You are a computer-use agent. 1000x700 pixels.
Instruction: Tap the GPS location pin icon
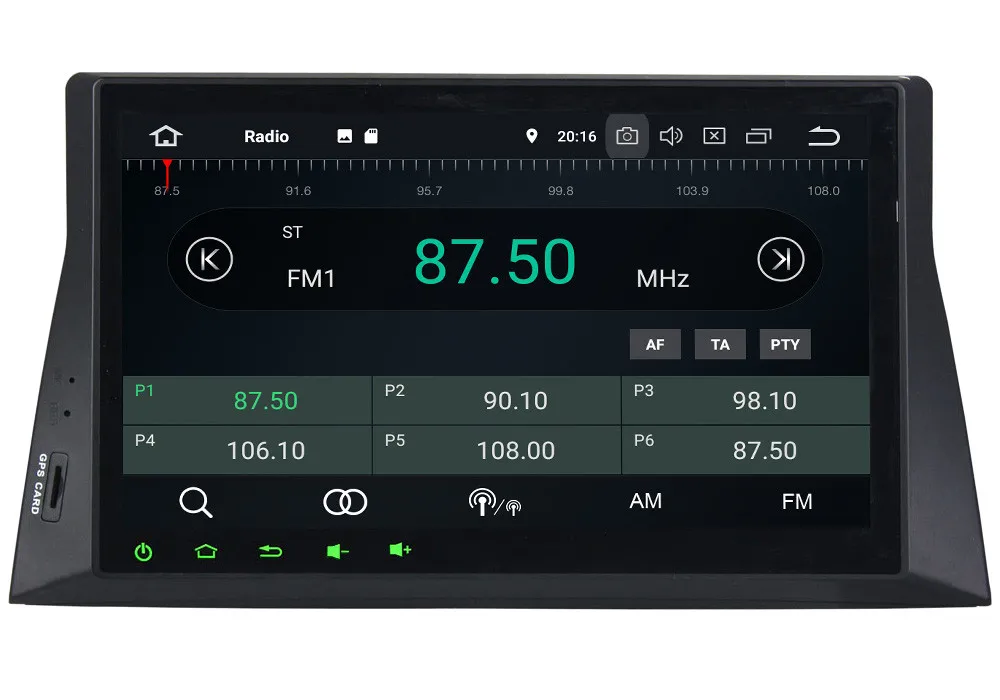[531, 136]
